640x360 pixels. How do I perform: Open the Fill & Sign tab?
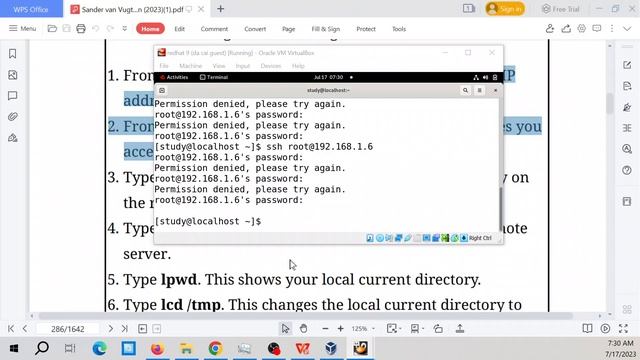pos(325,29)
